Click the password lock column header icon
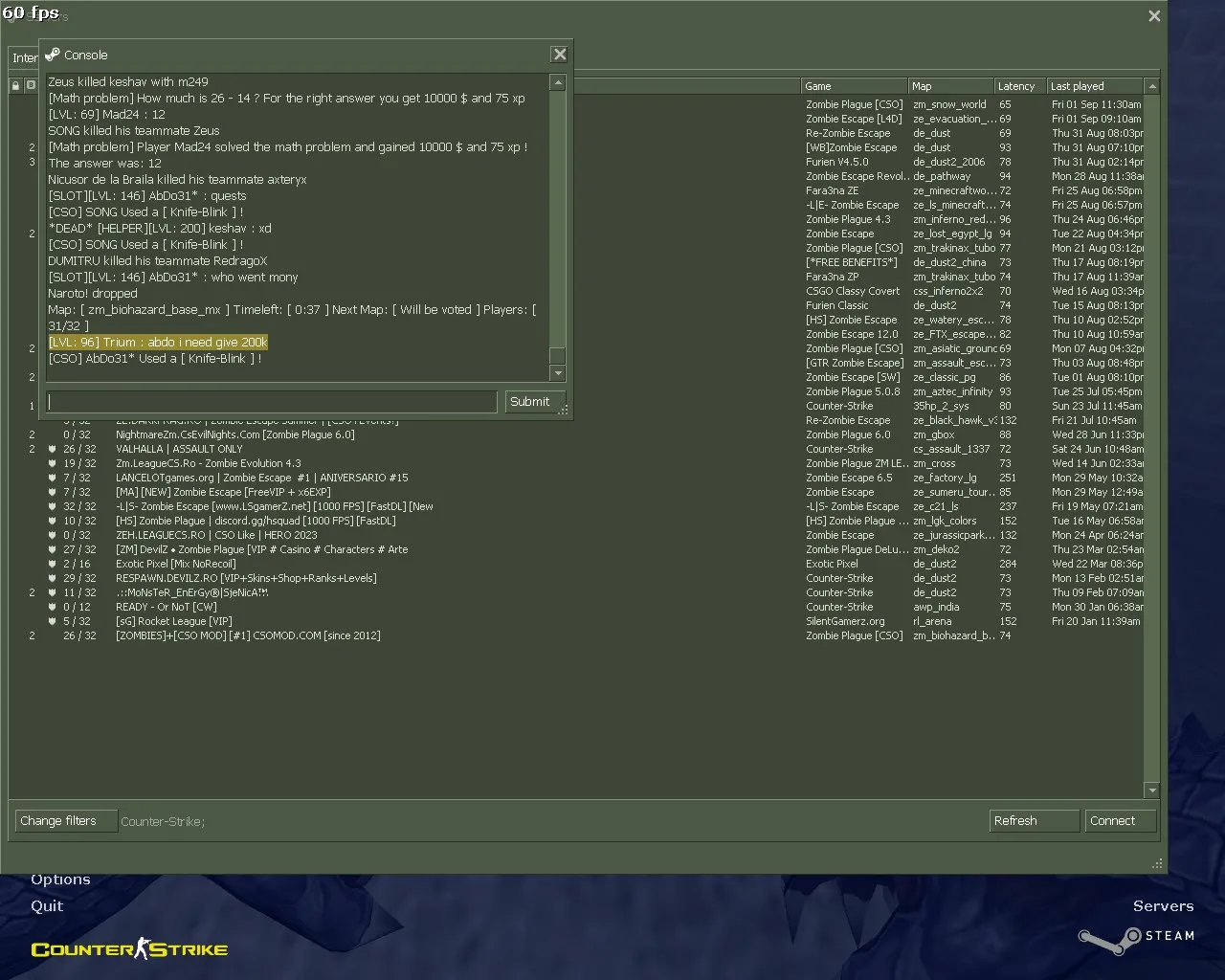The width and height of the screenshot is (1225, 980). coord(16,86)
